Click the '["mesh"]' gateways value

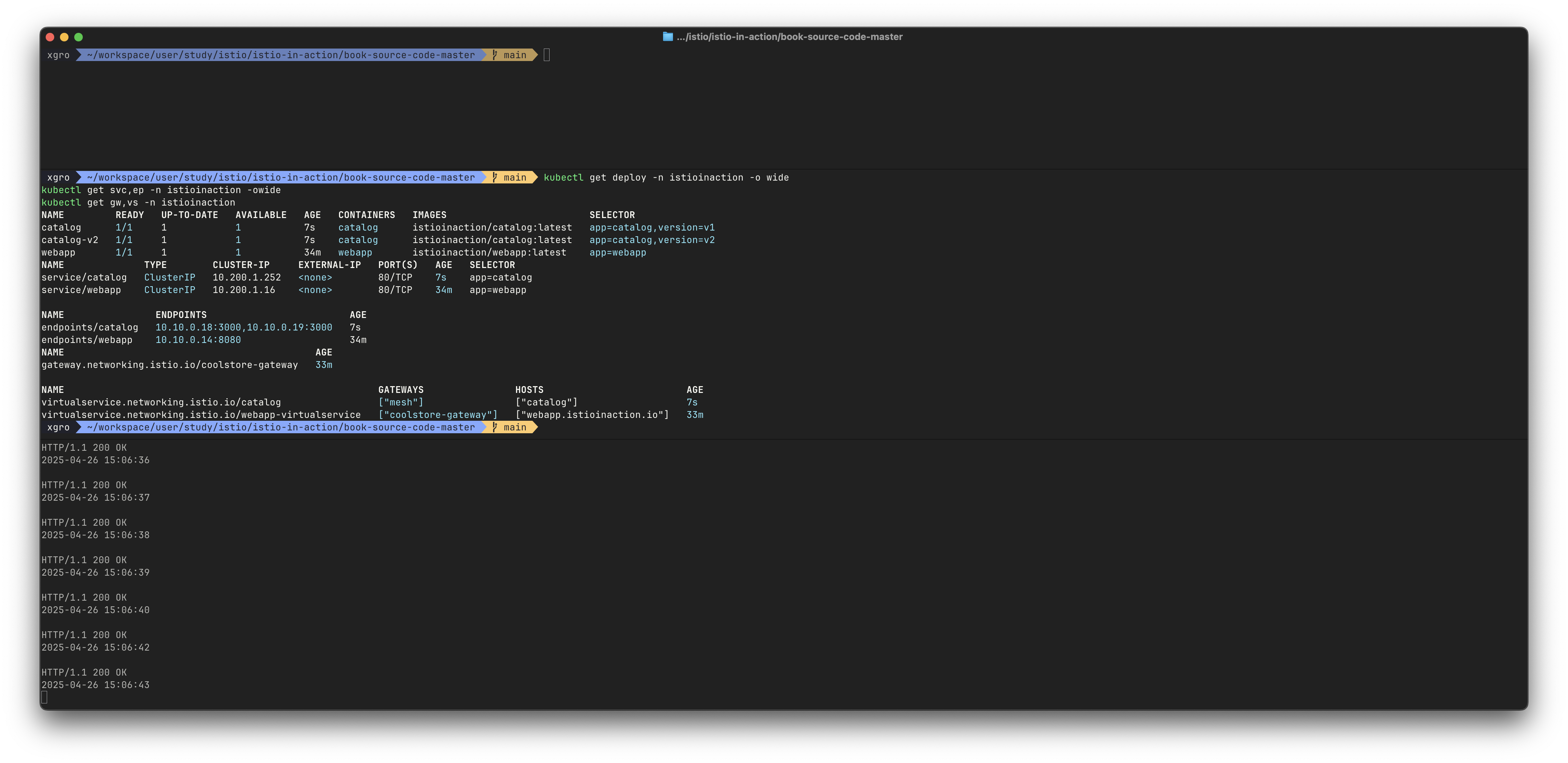[x=400, y=402]
